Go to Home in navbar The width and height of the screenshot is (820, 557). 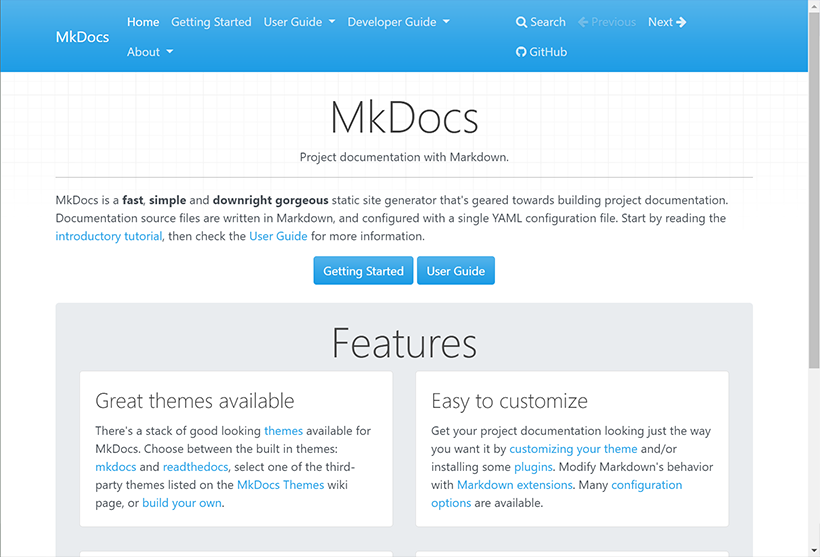(x=143, y=22)
